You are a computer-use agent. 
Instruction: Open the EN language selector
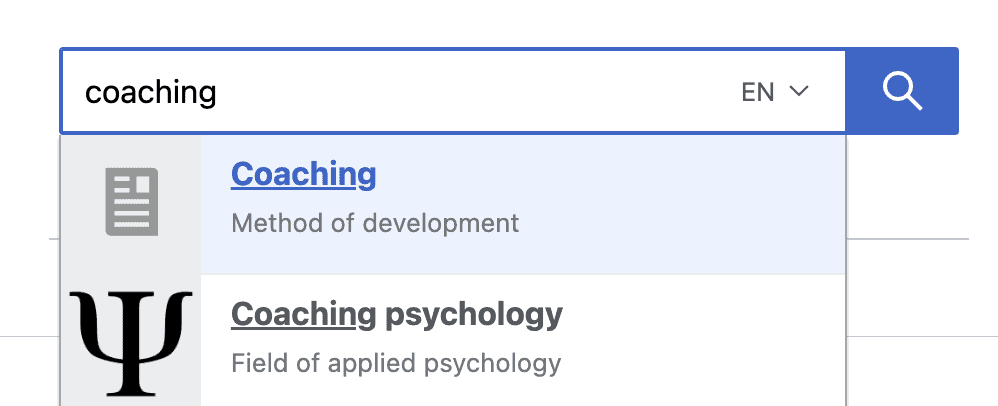[774, 92]
